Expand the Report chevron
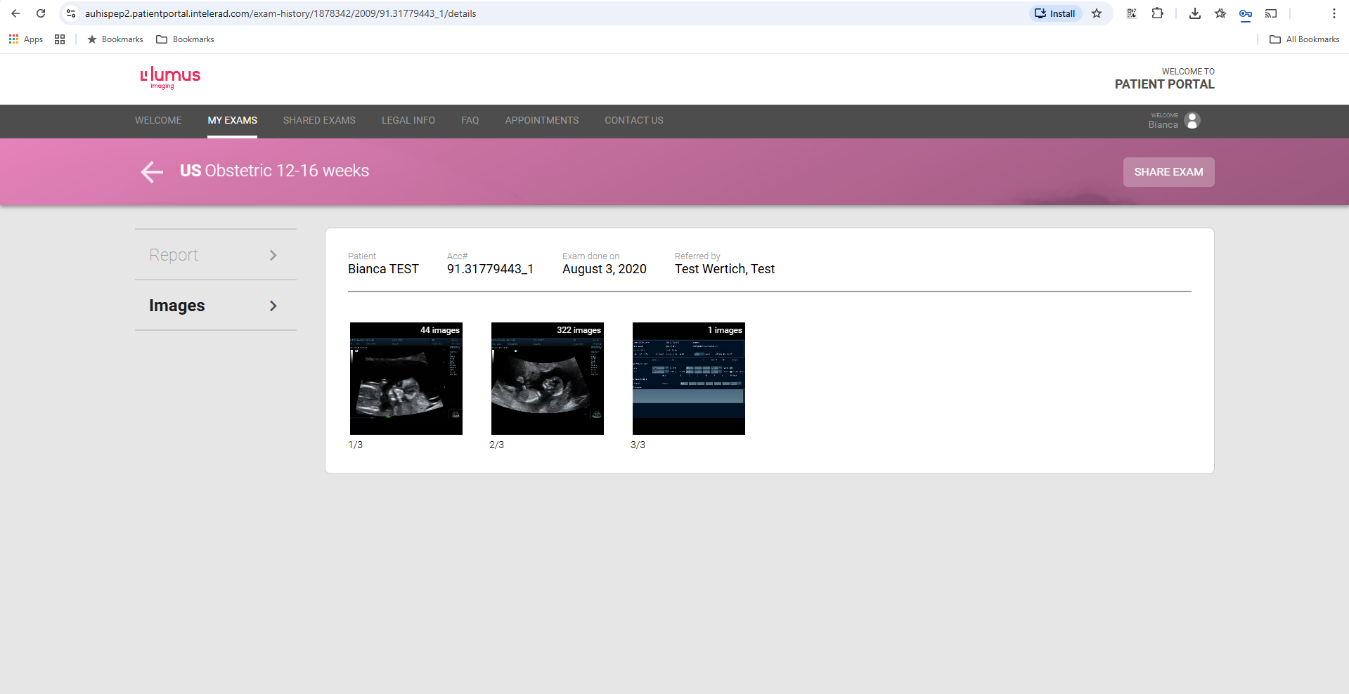 point(273,255)
